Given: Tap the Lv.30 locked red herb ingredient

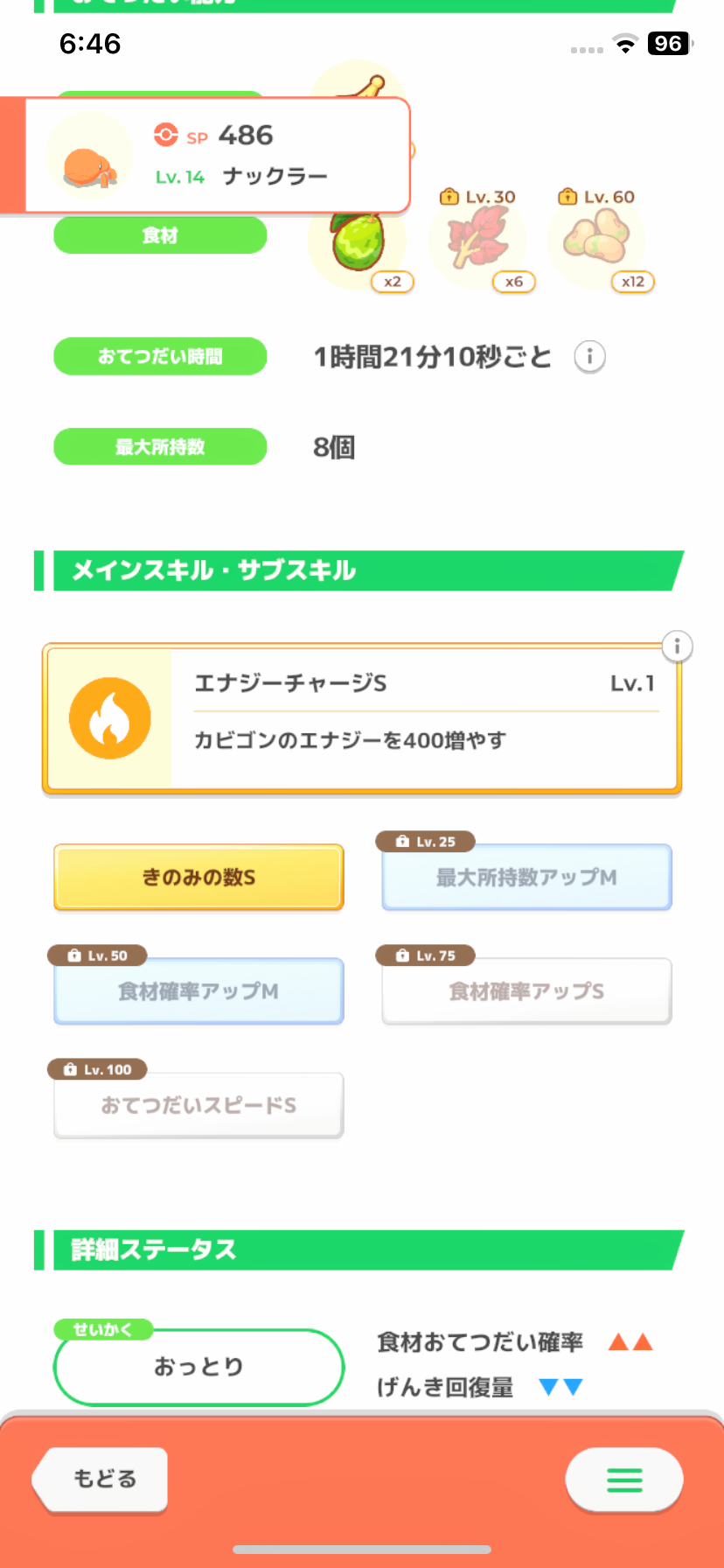Looking at the screenshot, I should point(477,240).
